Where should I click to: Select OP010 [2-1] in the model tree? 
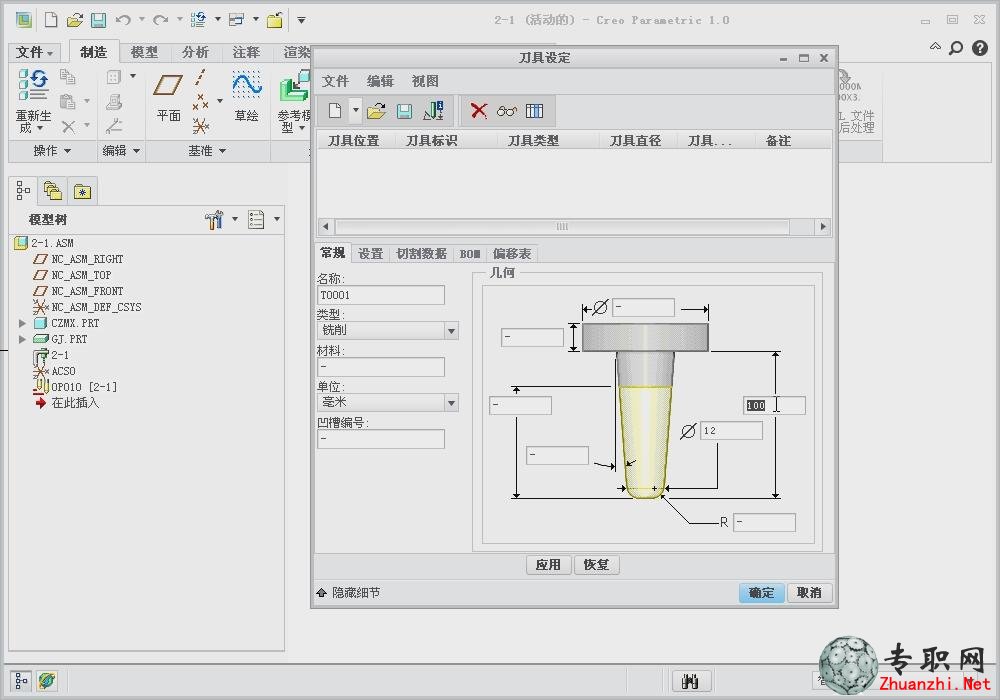(x=84, y=387)
